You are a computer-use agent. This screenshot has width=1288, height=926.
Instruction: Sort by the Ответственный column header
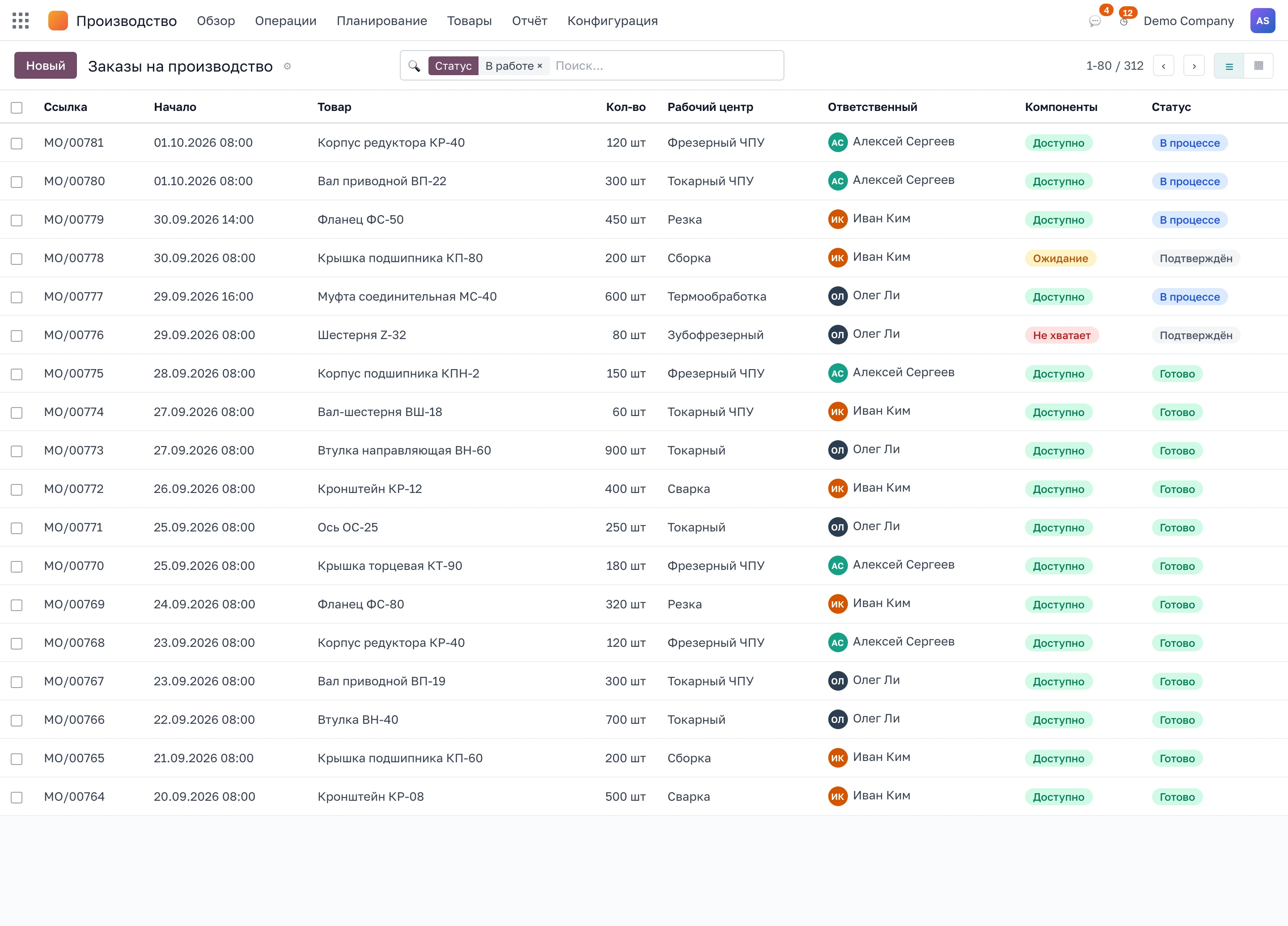click(872, 107)
